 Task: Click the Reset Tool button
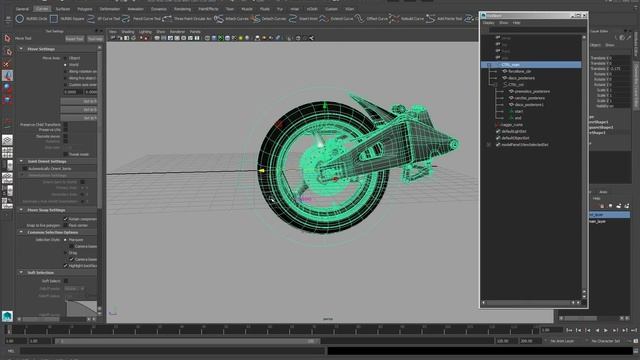tap(74, 39)
